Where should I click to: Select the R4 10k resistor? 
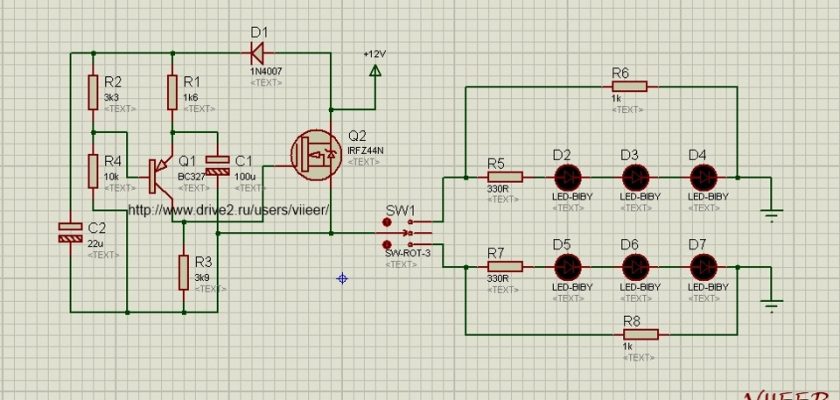click(92, 171)
